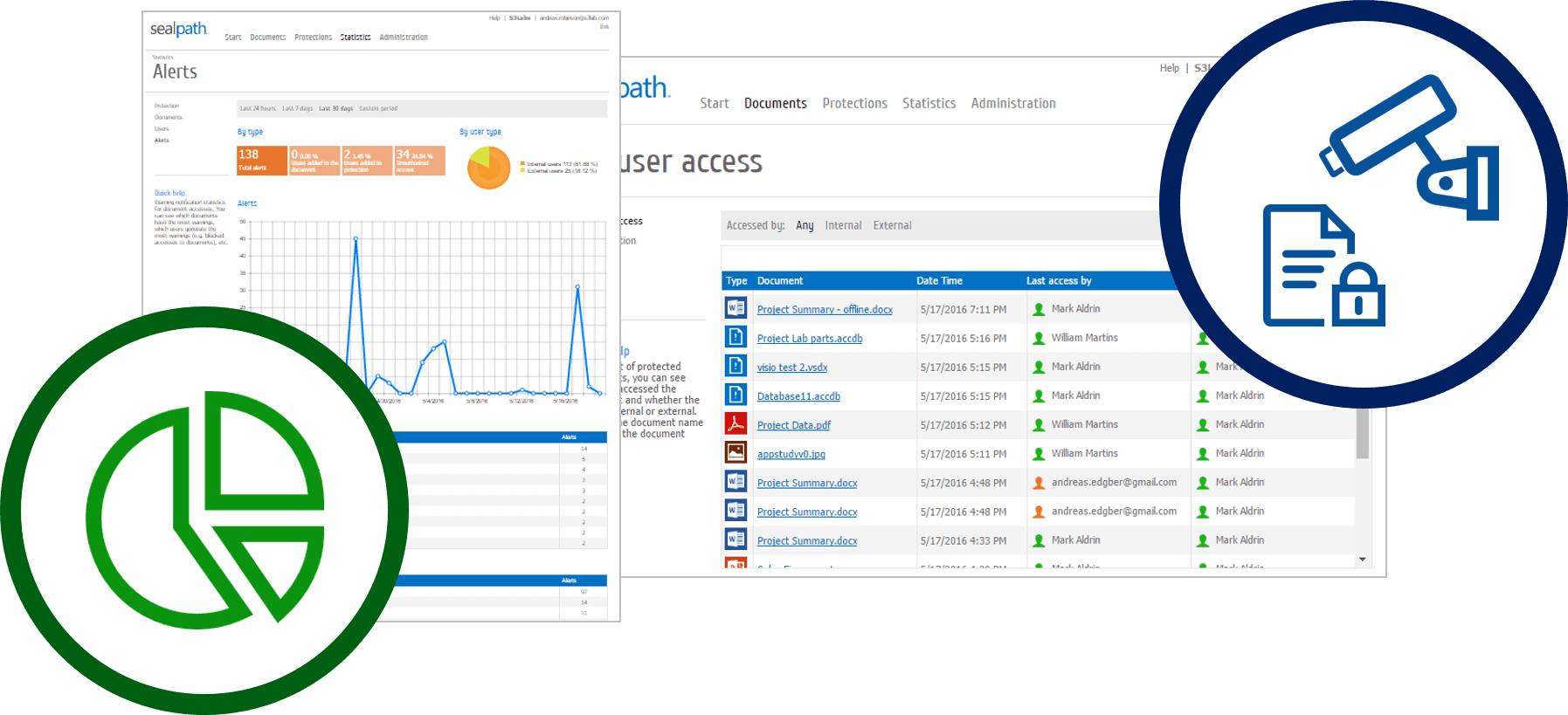Filter accessed by External users
The image size is (1568, 715).
892,225
